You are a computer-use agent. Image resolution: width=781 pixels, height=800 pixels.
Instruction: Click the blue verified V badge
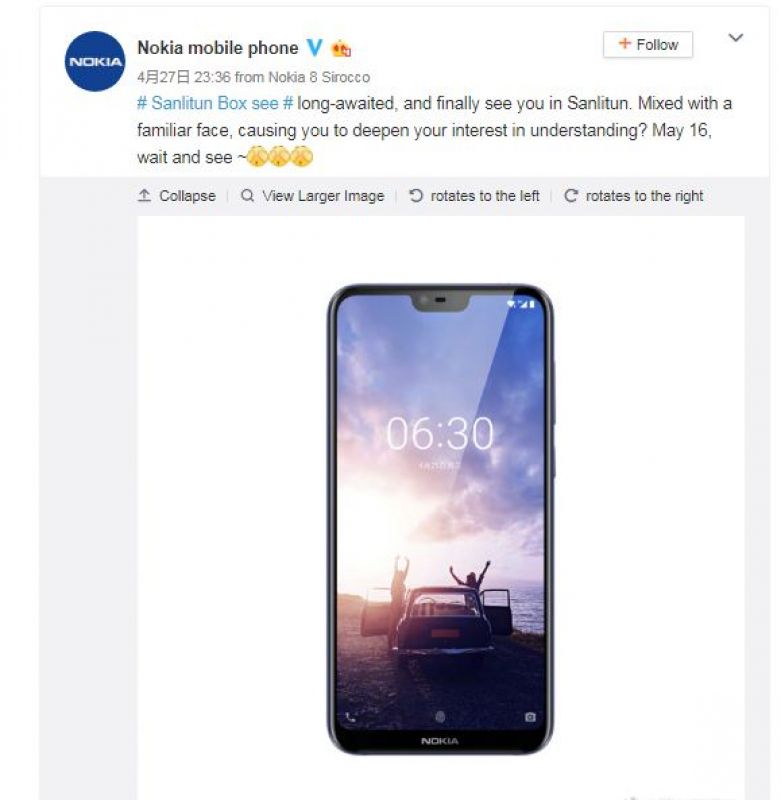tap(315, 47)
